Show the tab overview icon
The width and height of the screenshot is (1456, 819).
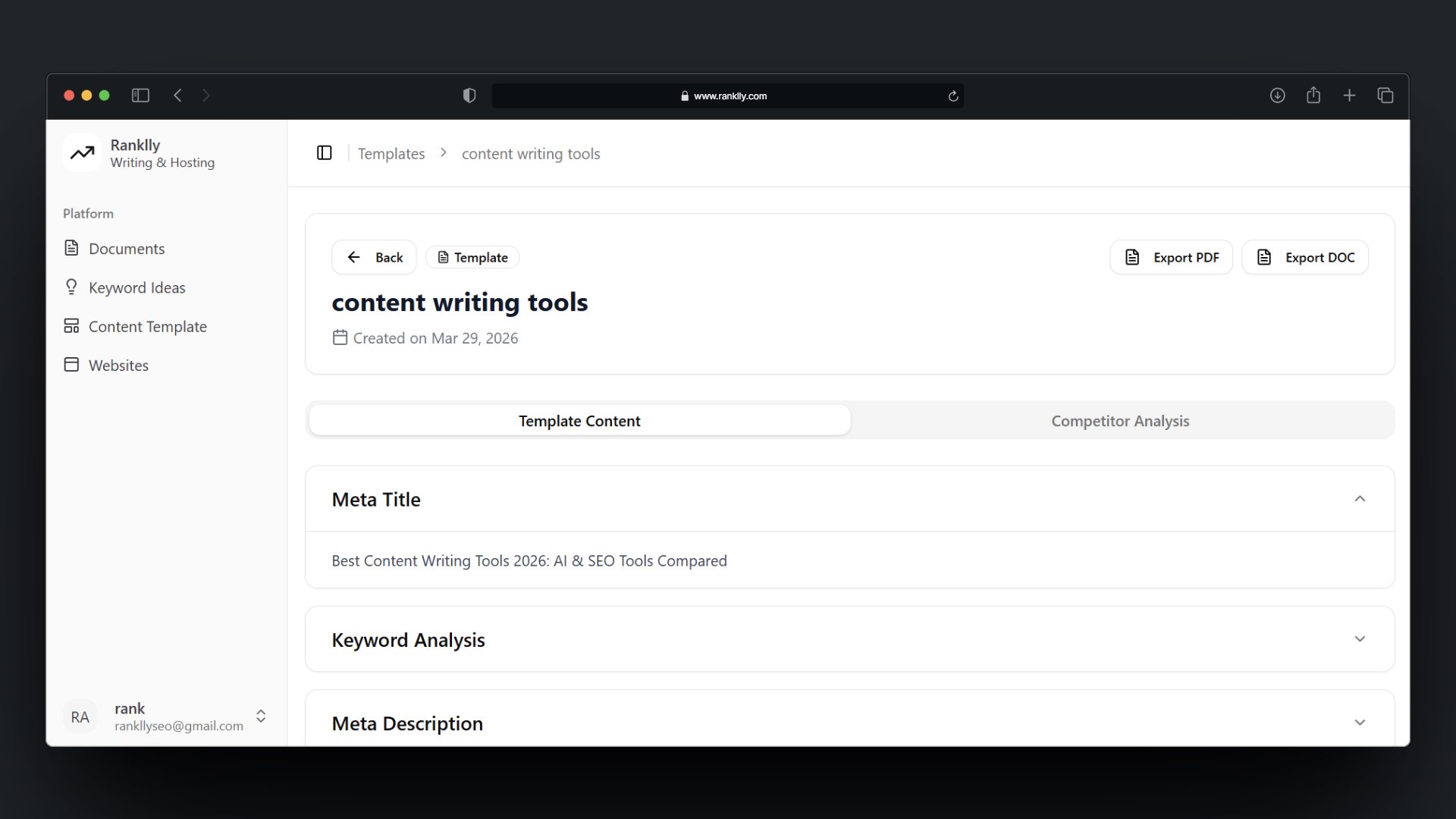(x=1385, y=96)
